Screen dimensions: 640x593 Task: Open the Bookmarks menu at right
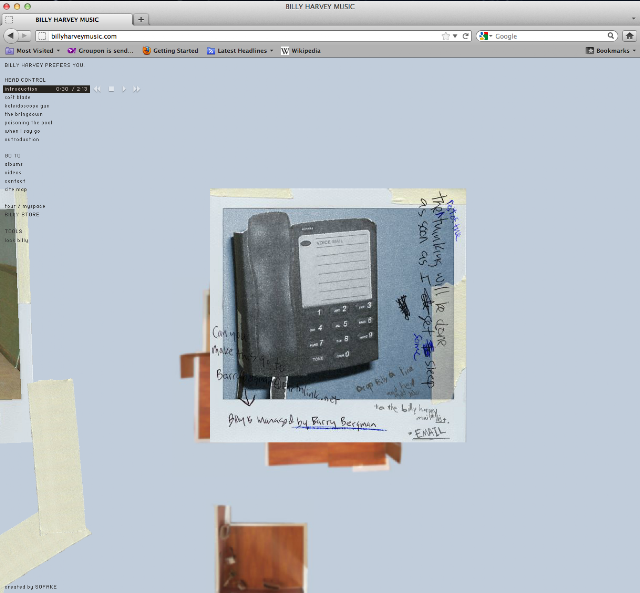[x=611, y=51]
